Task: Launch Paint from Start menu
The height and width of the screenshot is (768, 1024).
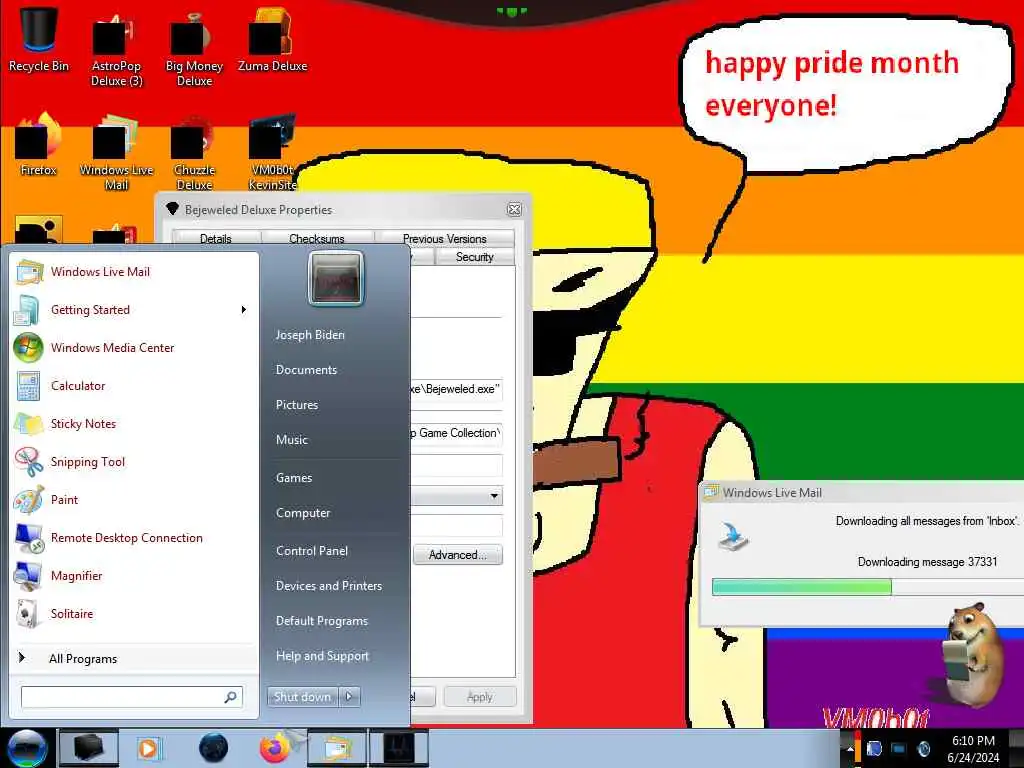Action: (134, 500)
